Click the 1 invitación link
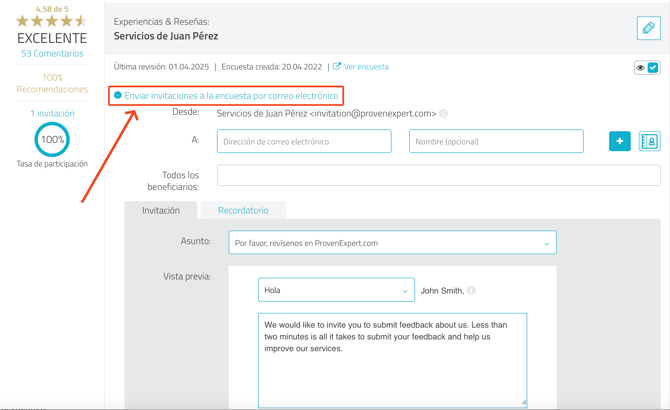Screen dimensions: 670x410 52,114
